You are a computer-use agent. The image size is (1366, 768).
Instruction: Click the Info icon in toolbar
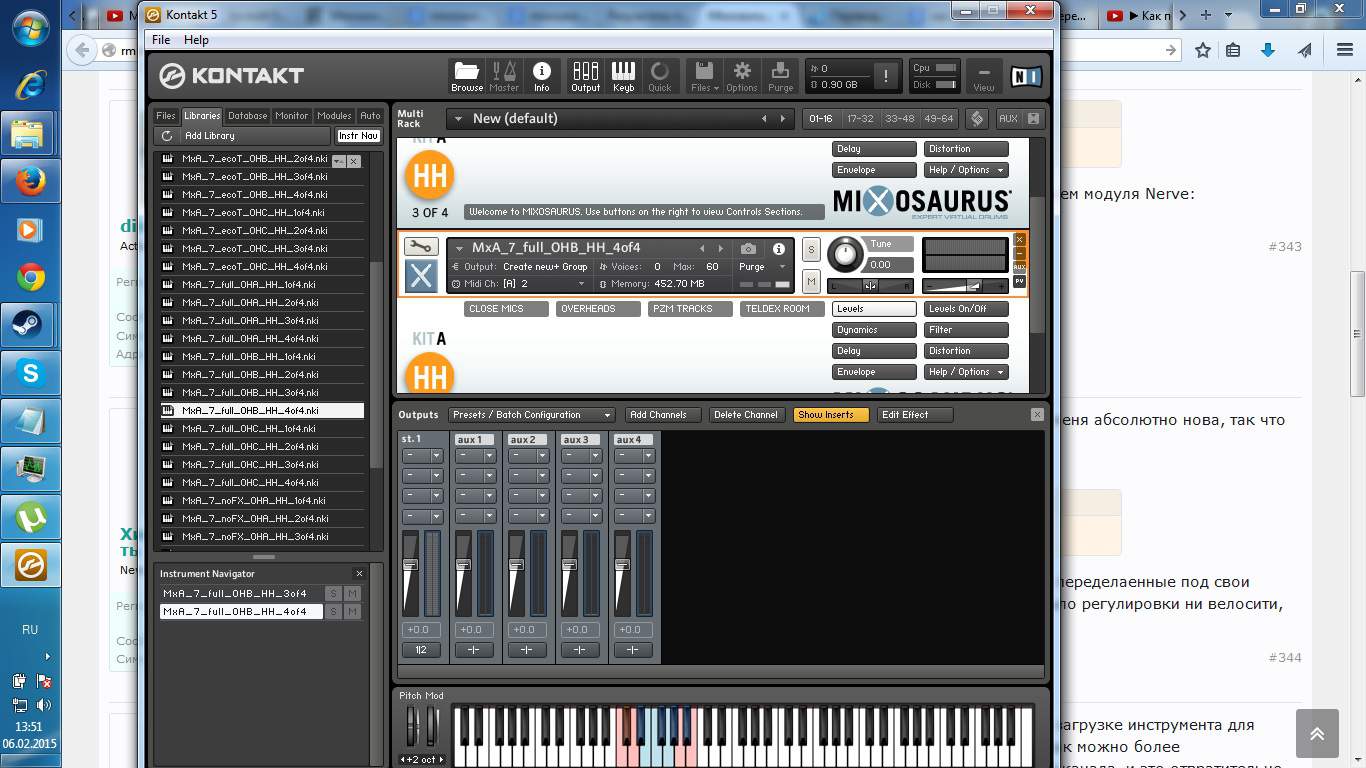coord(541,76)
